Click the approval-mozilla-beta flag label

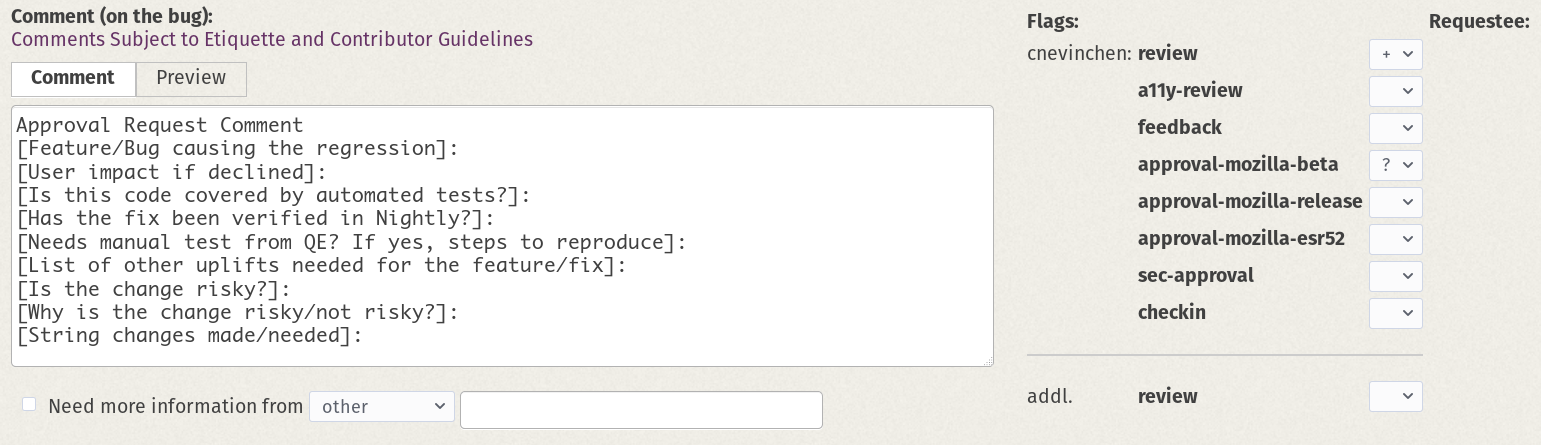(x=1238, y=164)
